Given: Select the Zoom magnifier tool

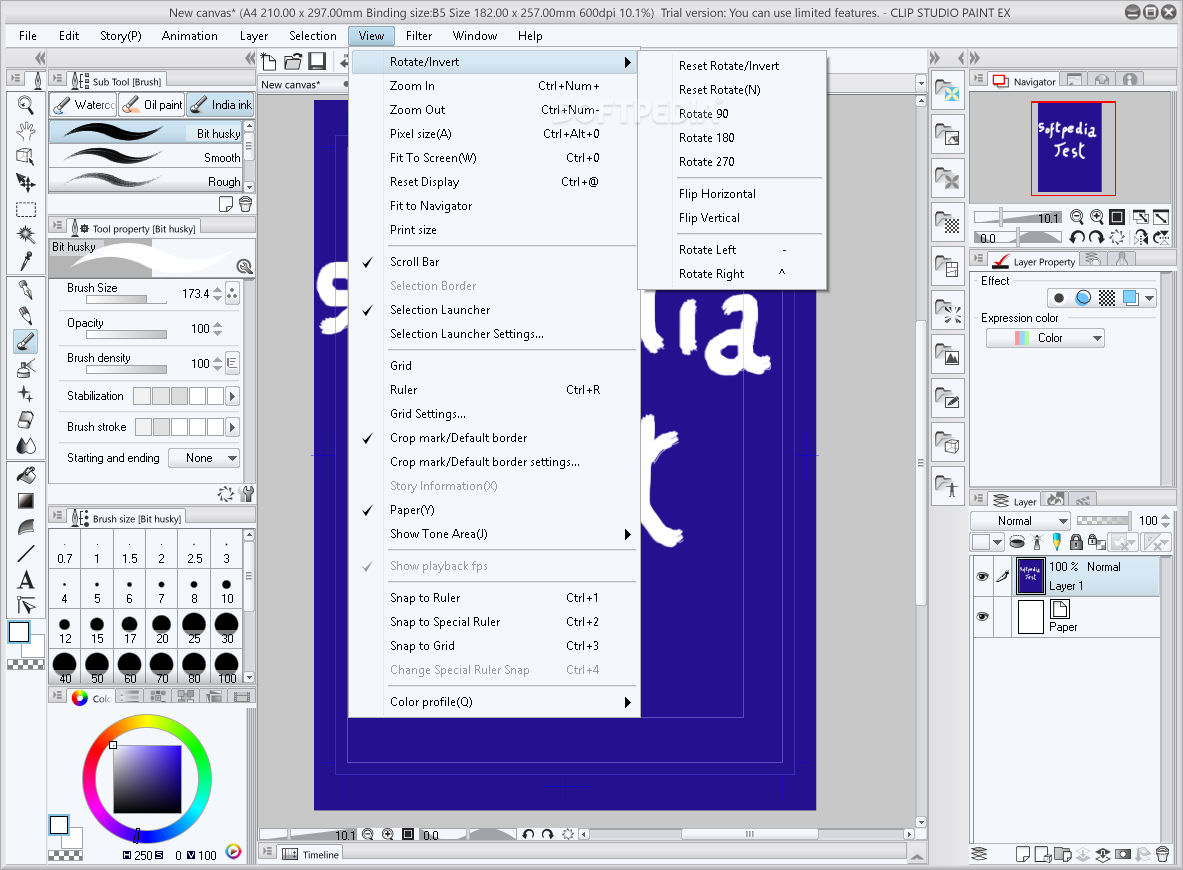Looking at the screenshot, I should click(26, 105).
